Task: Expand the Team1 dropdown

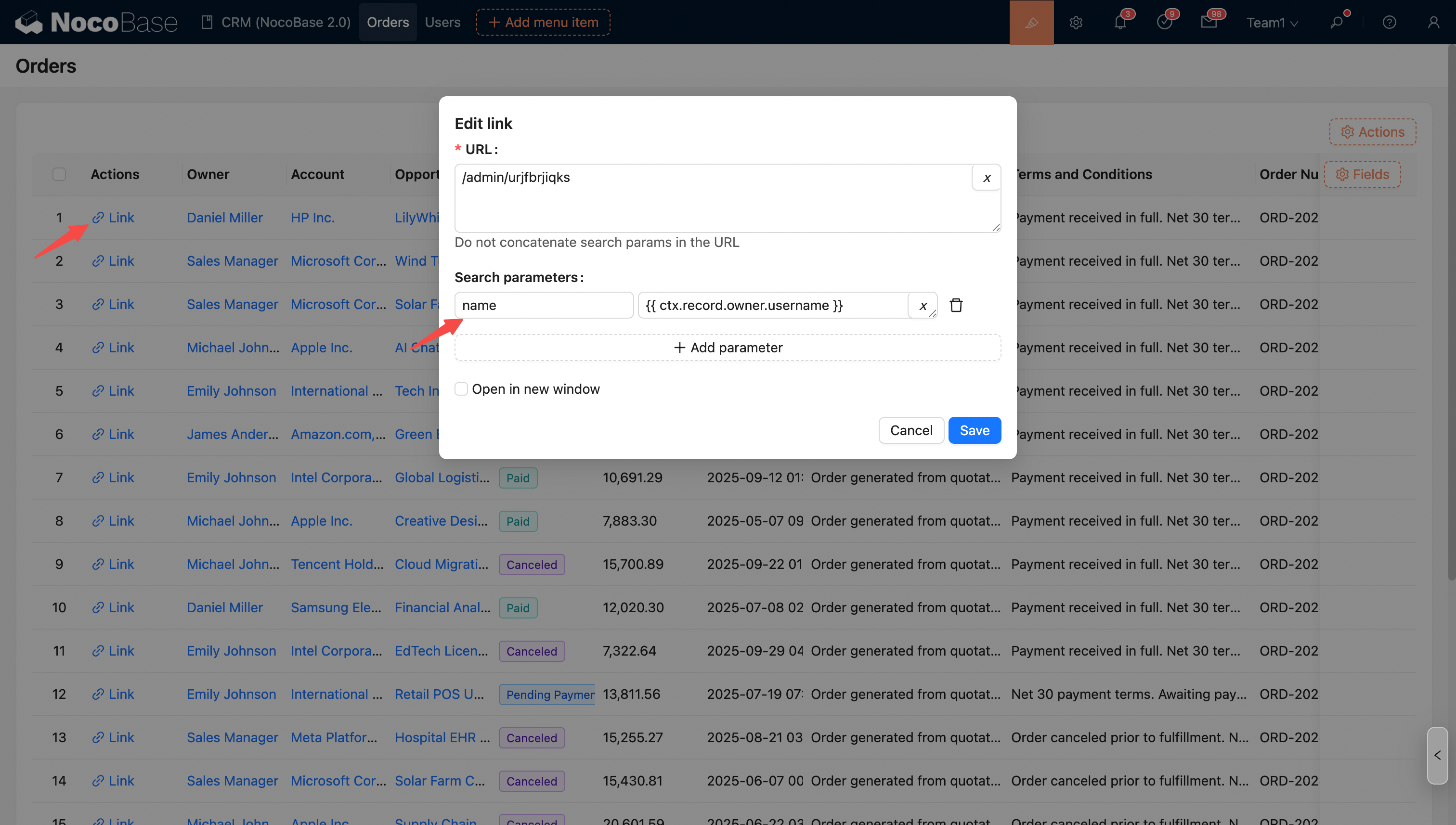Action: (x=1271, y=23)
